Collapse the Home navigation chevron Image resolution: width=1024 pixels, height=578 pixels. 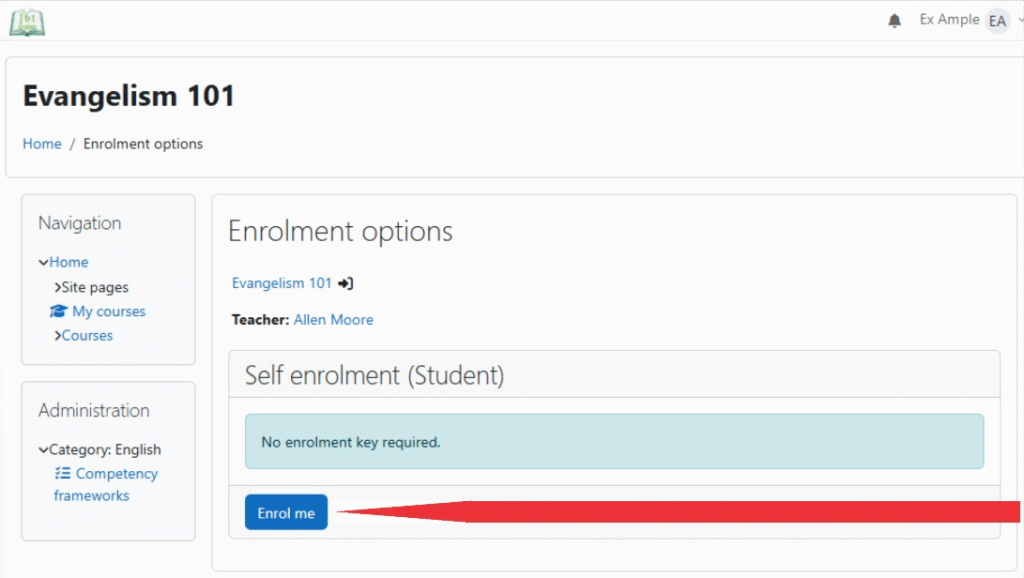click(x=44, y=263)
